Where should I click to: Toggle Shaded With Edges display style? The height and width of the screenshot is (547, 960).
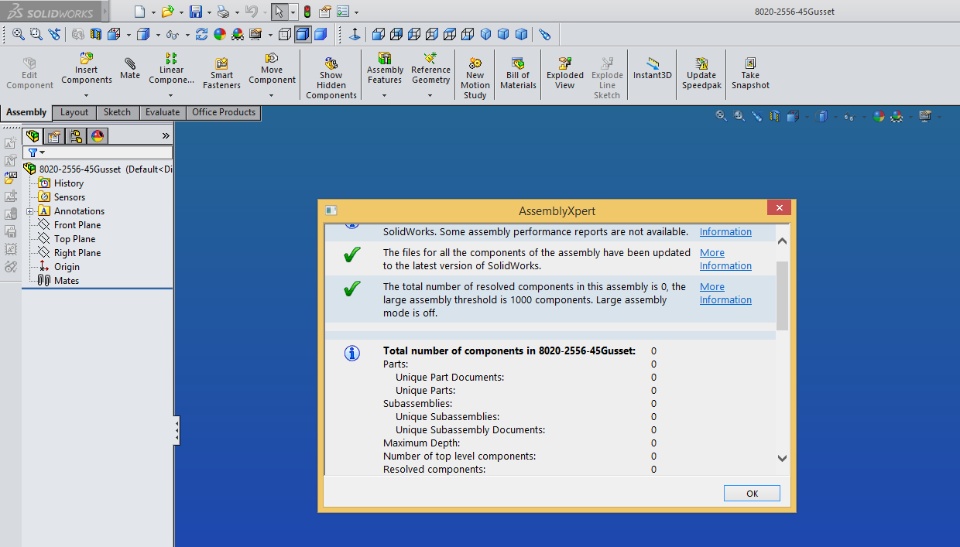[x=302, y=34]
